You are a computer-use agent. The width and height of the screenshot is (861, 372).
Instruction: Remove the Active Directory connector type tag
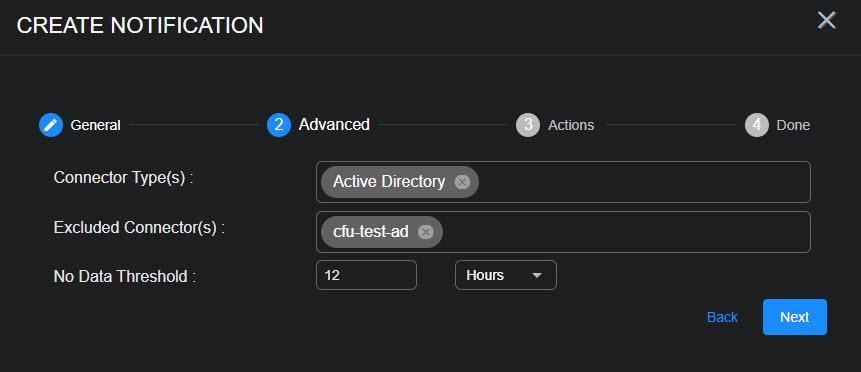point(462,182)
